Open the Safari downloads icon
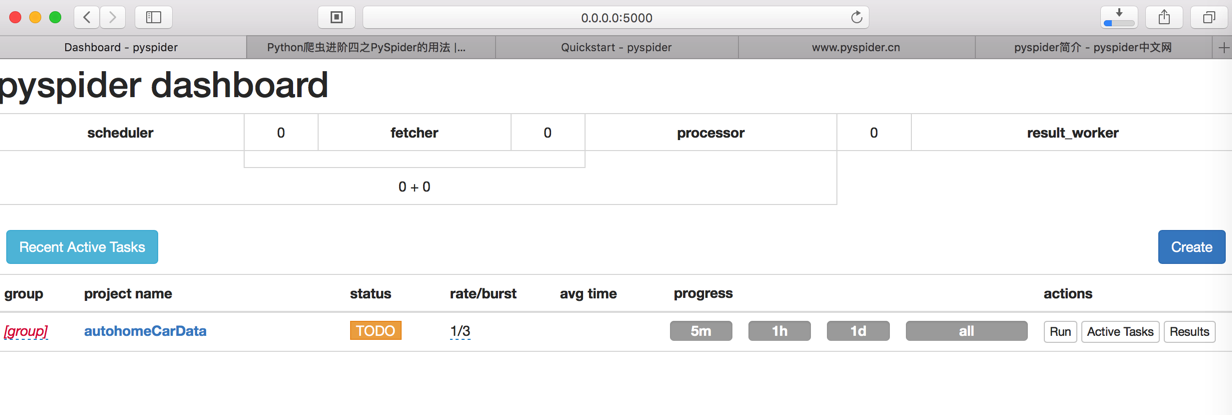1232x415 pixels. (1119, 17)
